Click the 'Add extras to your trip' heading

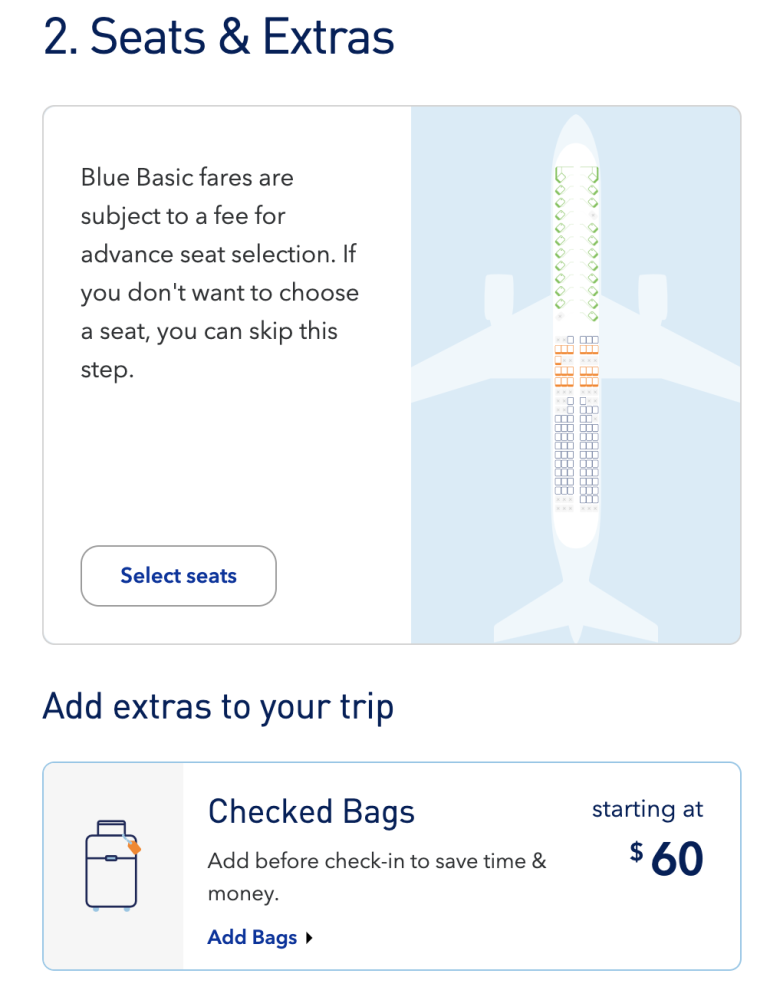point(218,706)
